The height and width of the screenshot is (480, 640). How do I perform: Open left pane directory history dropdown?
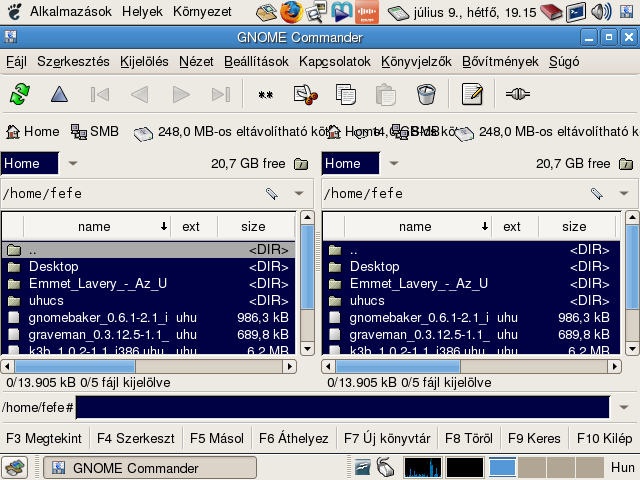pos(299,193)
